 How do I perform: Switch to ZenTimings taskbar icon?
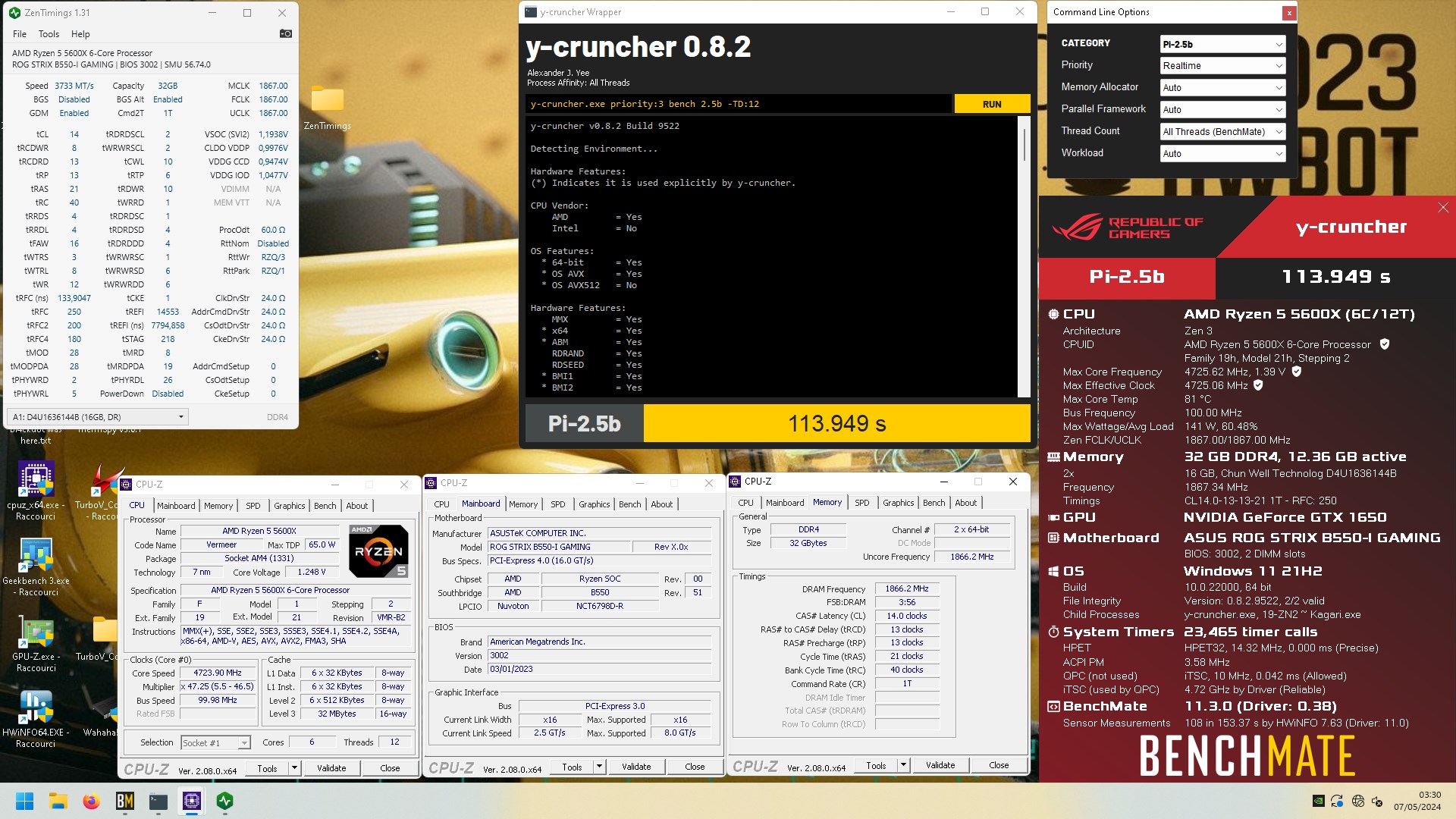point(224,801)
